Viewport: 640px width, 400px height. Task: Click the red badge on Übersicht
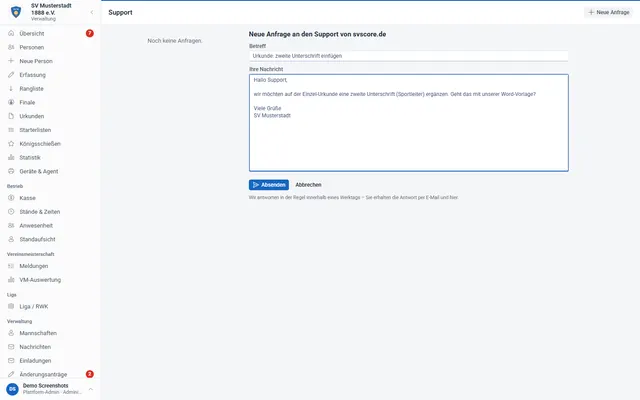click(90, 33)
